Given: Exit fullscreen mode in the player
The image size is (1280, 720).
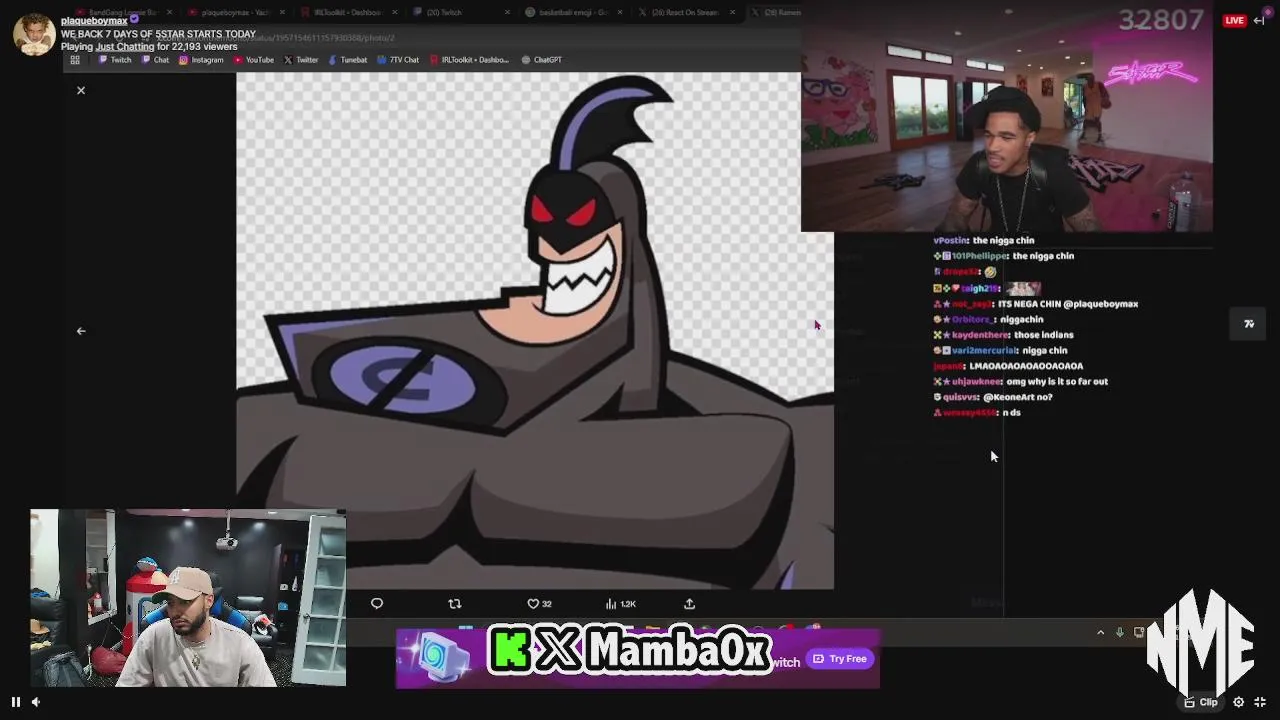Looking at the screenshot, I should pos(1260,702).
